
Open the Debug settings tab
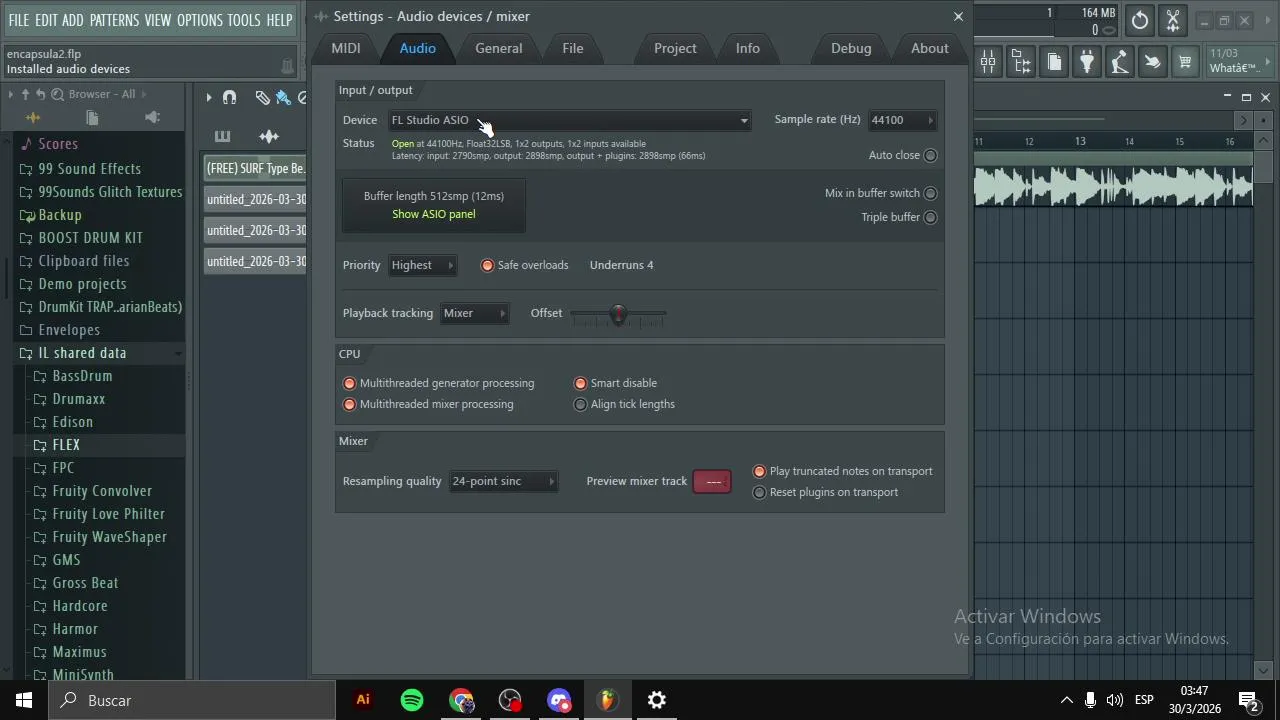tap(851, 48)
